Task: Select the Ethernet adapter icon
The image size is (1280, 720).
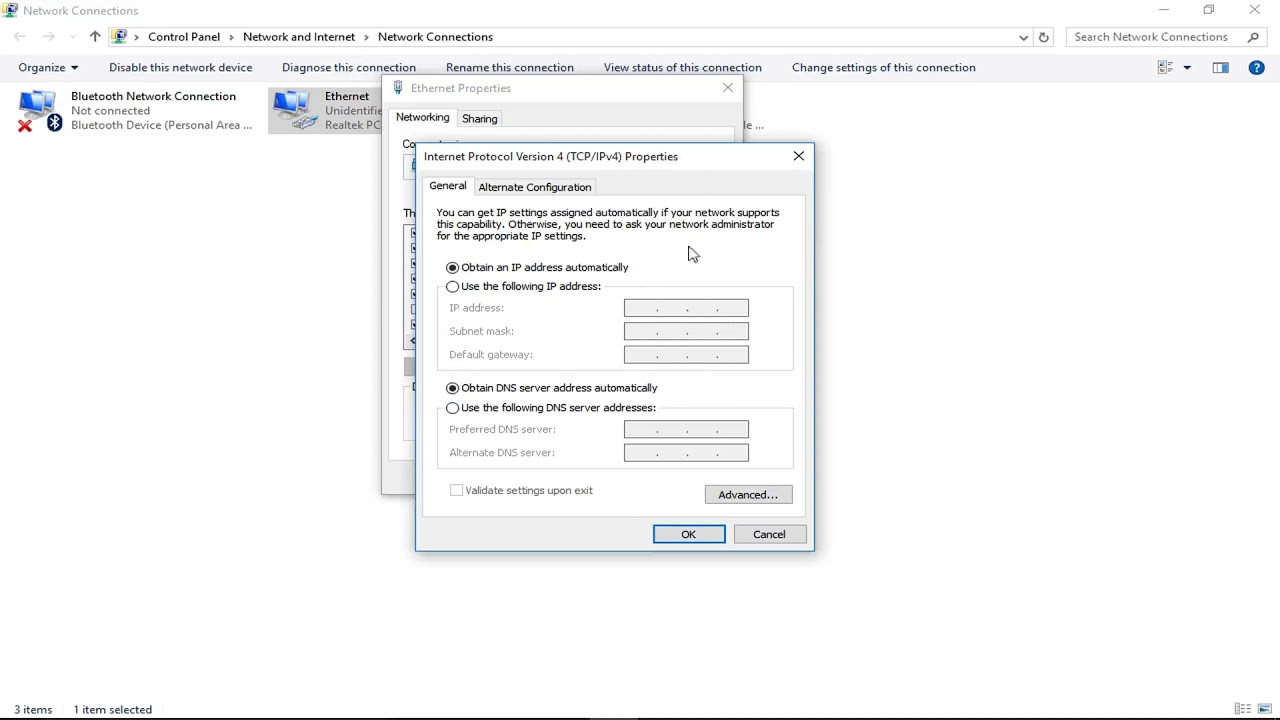Action: coord(294,110)
